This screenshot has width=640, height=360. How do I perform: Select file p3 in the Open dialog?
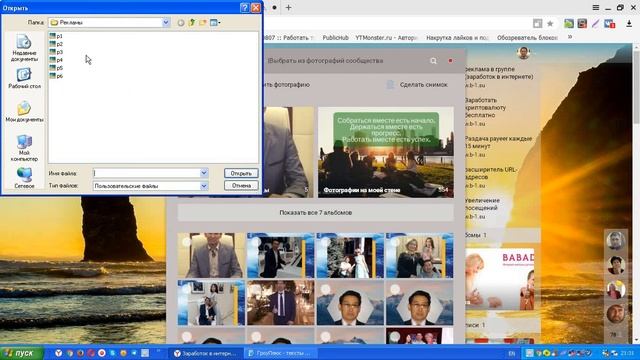(56, 52)
